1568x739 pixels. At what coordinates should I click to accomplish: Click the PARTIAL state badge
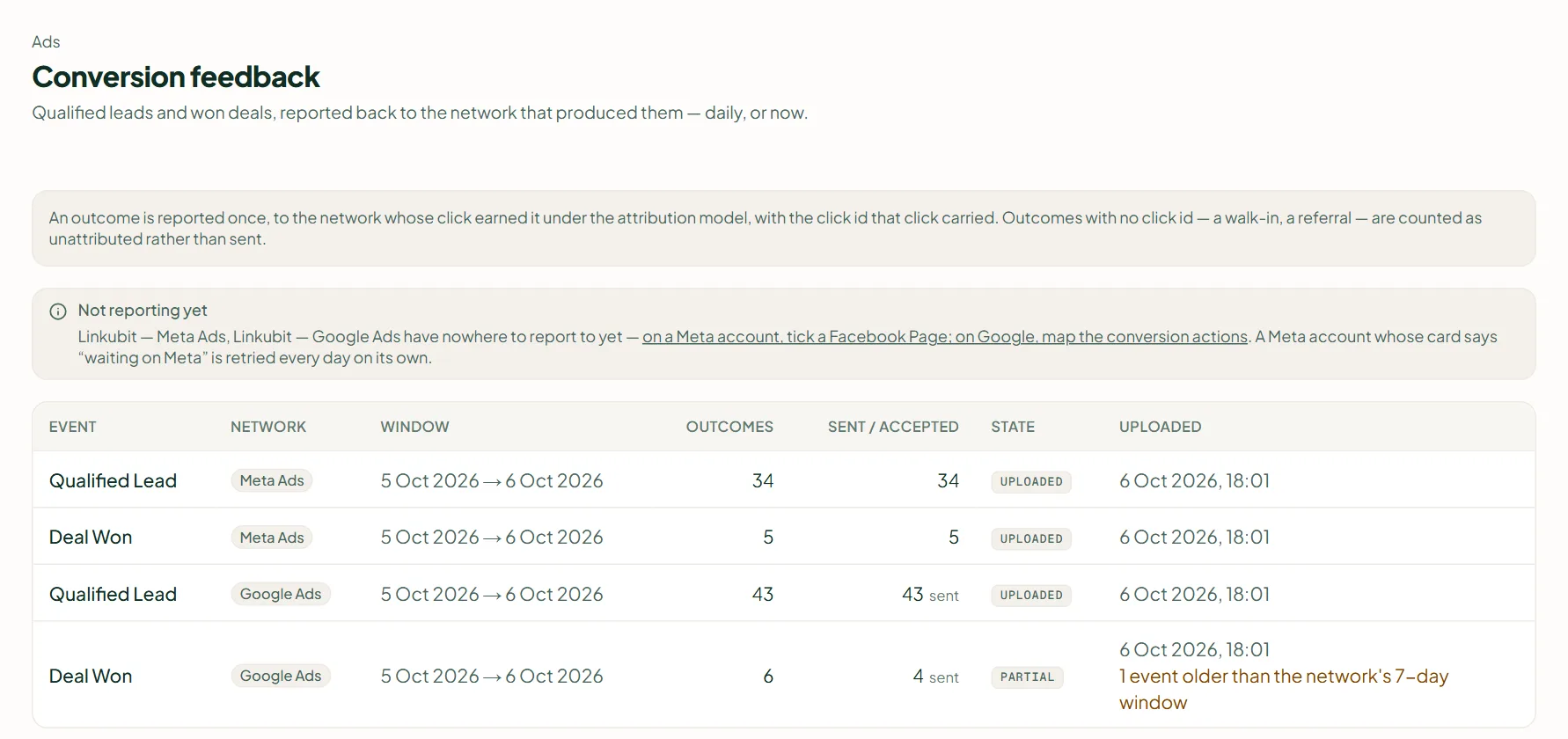tap(1027, 677)
